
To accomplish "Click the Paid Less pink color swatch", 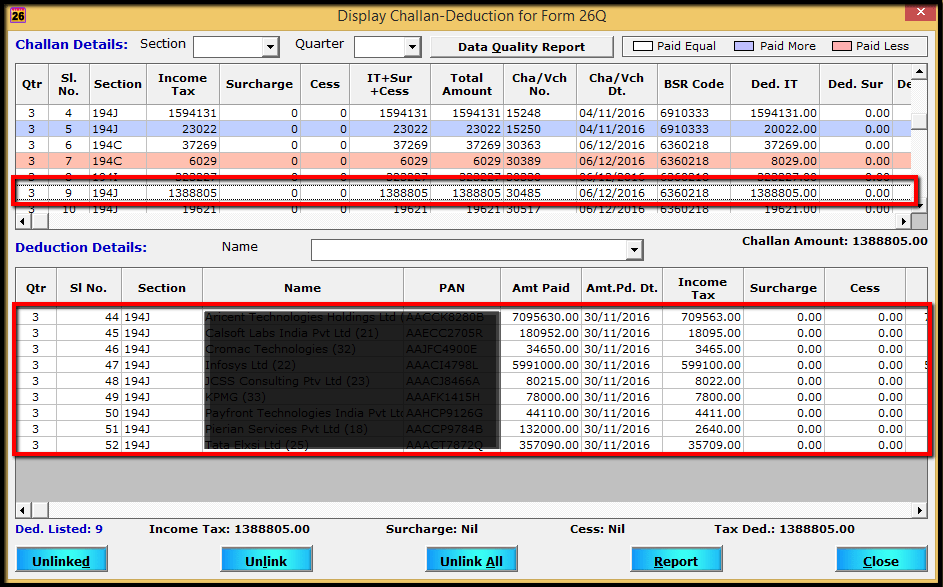I will 842,46.
